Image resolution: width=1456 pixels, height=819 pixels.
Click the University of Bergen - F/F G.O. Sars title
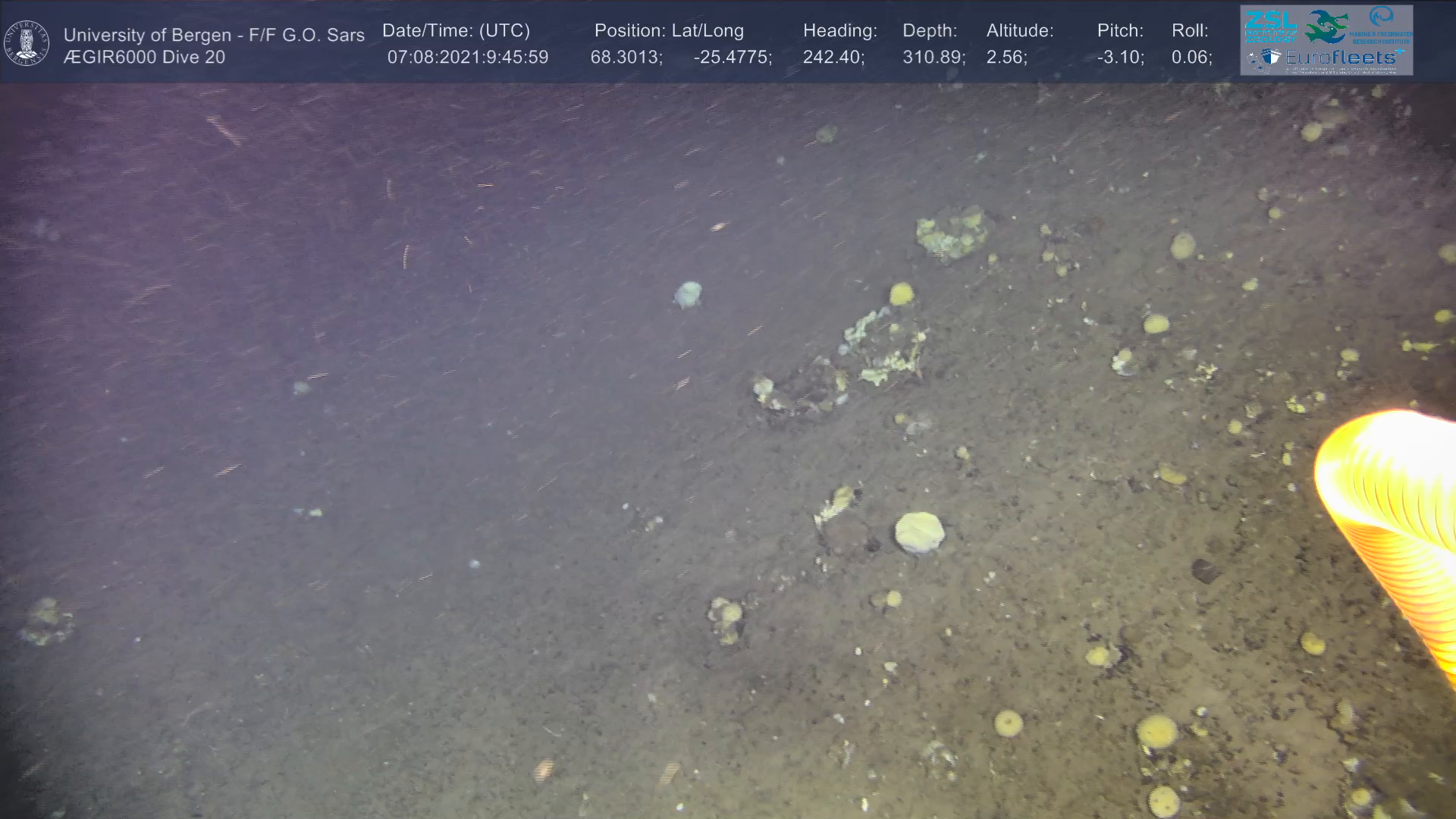[x=214, y=35]
